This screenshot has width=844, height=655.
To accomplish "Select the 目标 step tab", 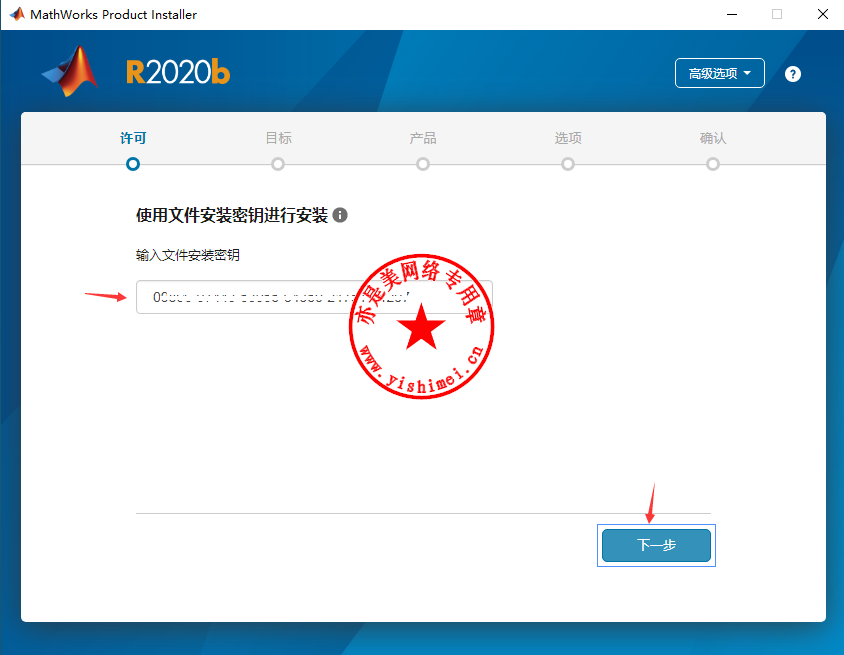I will coord(278,138).
